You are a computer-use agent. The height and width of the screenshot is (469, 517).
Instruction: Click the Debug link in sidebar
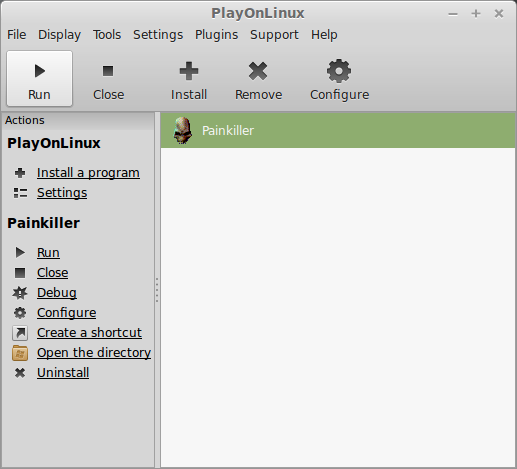click(x=57, y=293)
